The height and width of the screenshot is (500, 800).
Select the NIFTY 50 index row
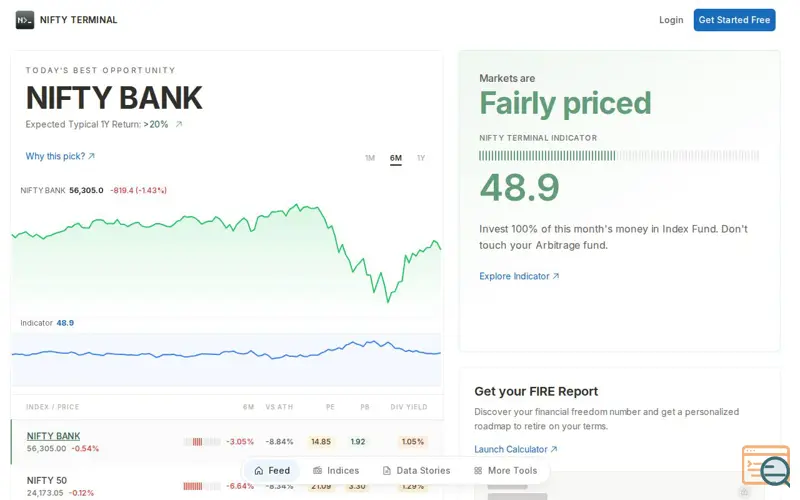[x=227, y=486]
